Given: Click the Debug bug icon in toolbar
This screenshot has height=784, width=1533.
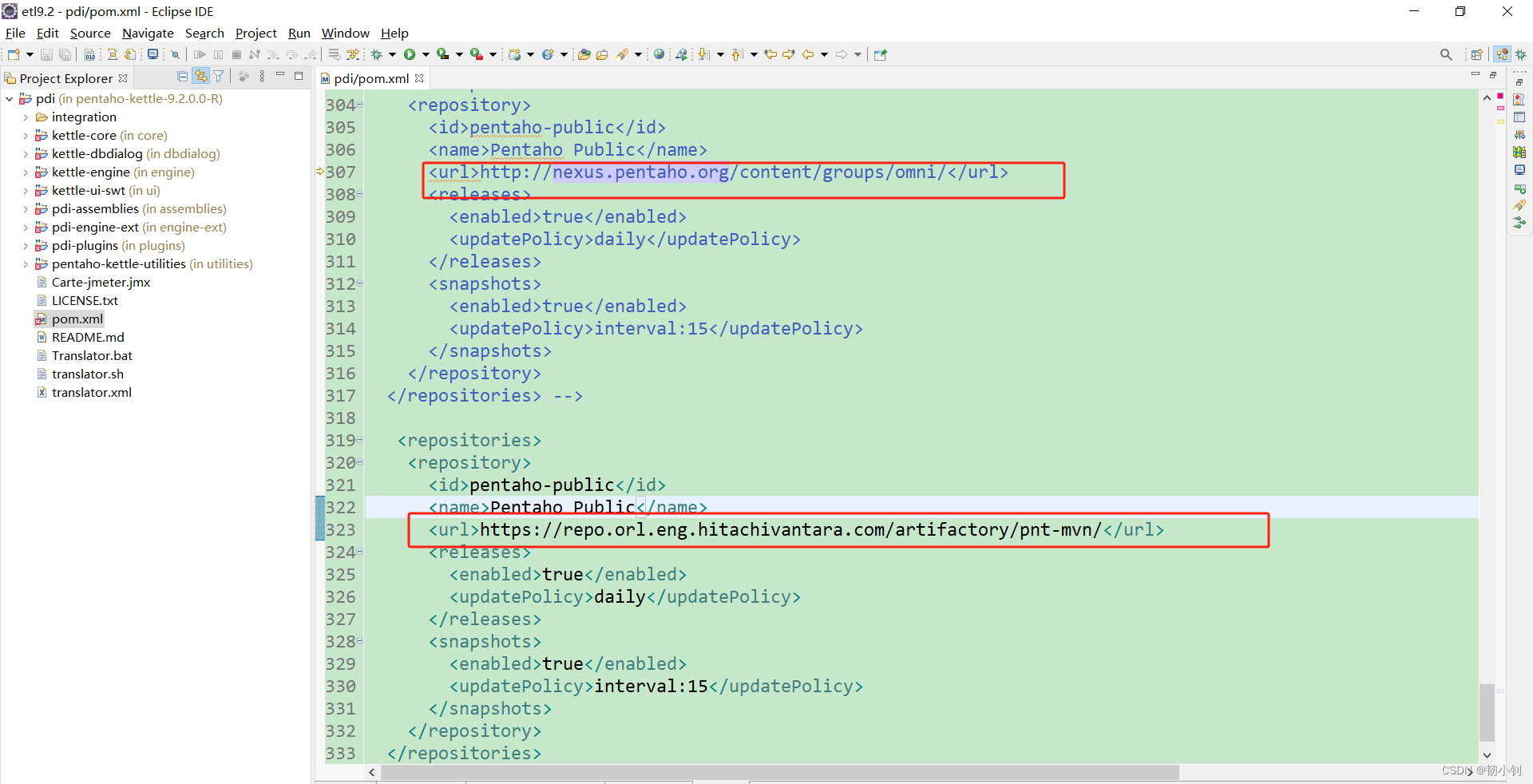Looking at the screenshot, I should 377,54.
